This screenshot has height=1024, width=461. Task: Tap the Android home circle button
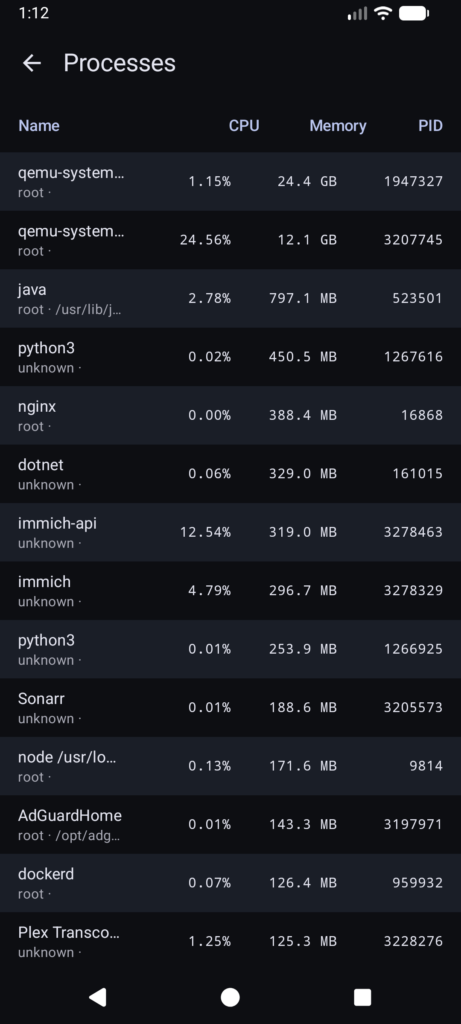tap(230, 997)
